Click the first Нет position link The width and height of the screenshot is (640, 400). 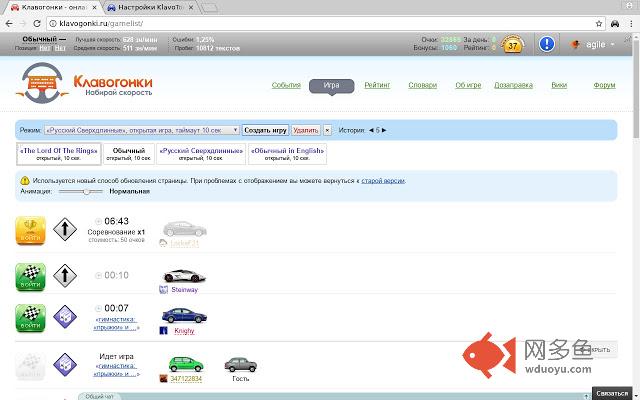click(45, 48)
